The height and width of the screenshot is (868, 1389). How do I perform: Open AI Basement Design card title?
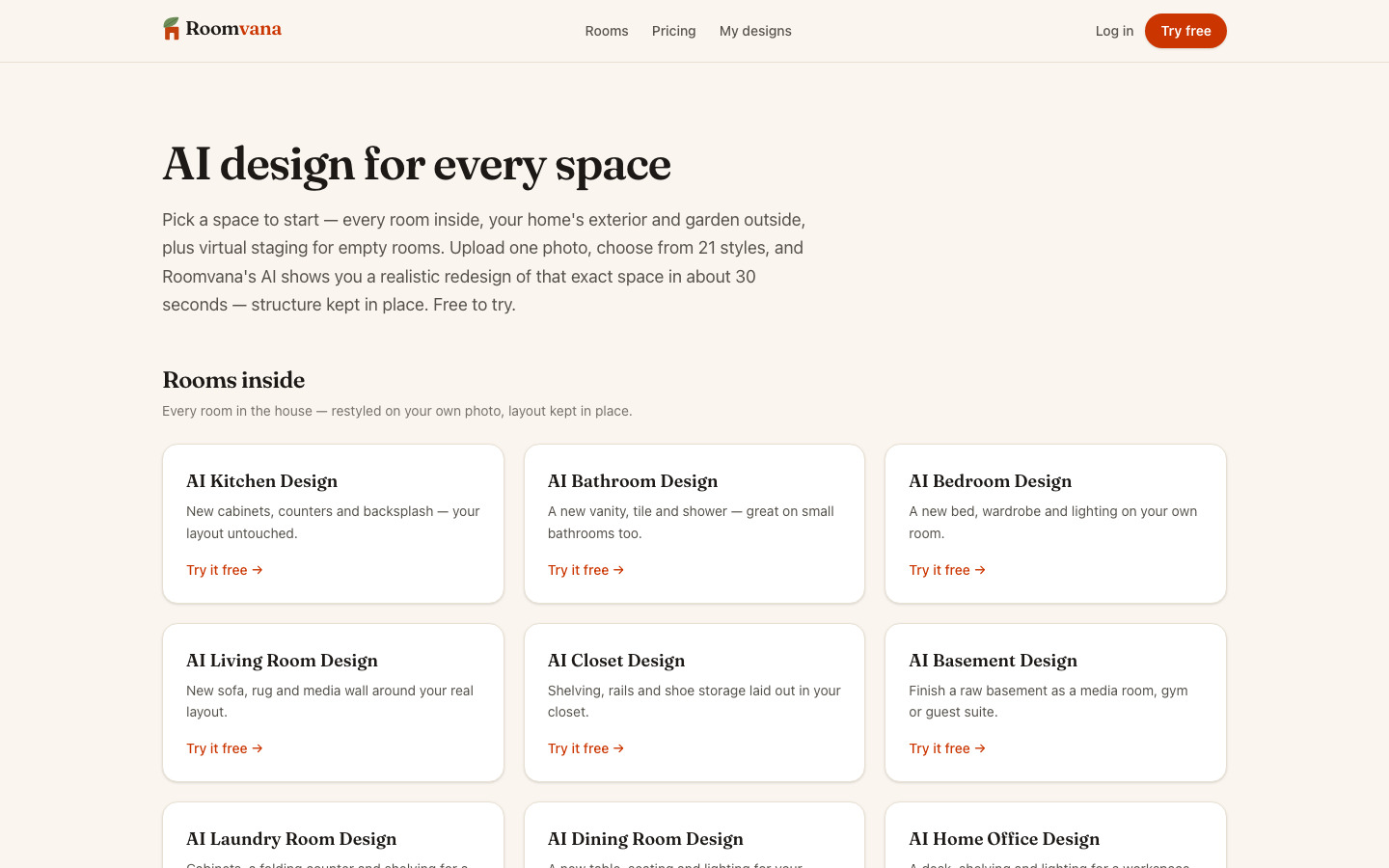point(994,661)
